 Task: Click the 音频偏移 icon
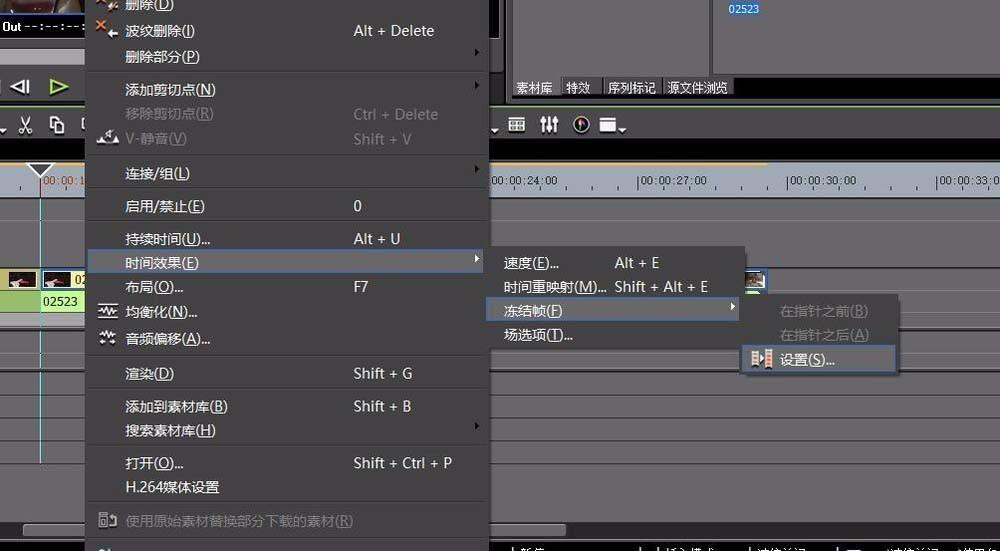point(108,338)
